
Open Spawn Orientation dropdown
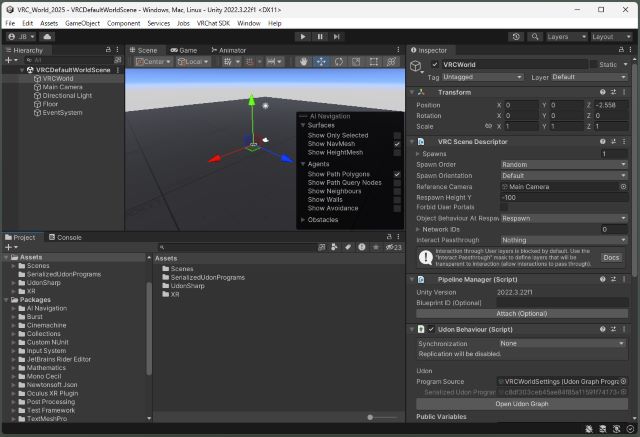[x=564, y=175]
